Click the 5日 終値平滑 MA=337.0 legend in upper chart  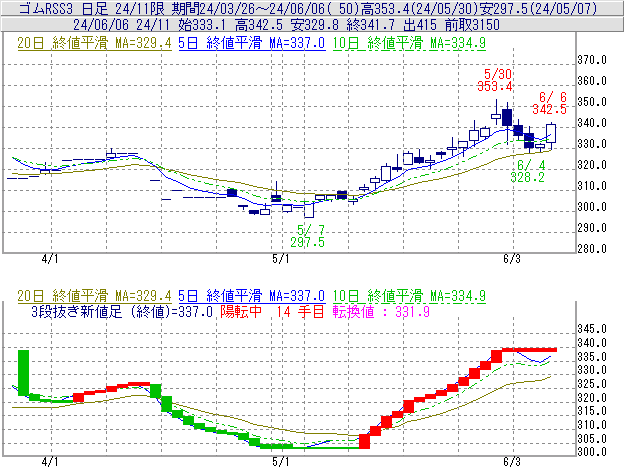252,43
